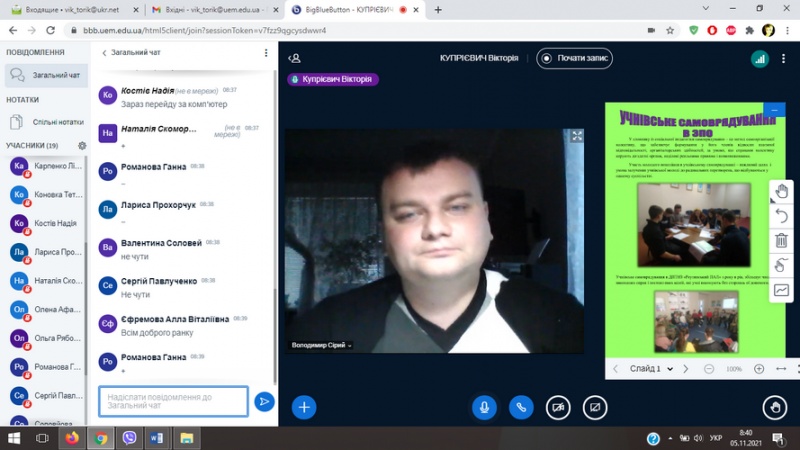Image resolution: width=800 pixels, height=450 pixels.
Task: Open the connection status signal icon
Action: point(760,58)
